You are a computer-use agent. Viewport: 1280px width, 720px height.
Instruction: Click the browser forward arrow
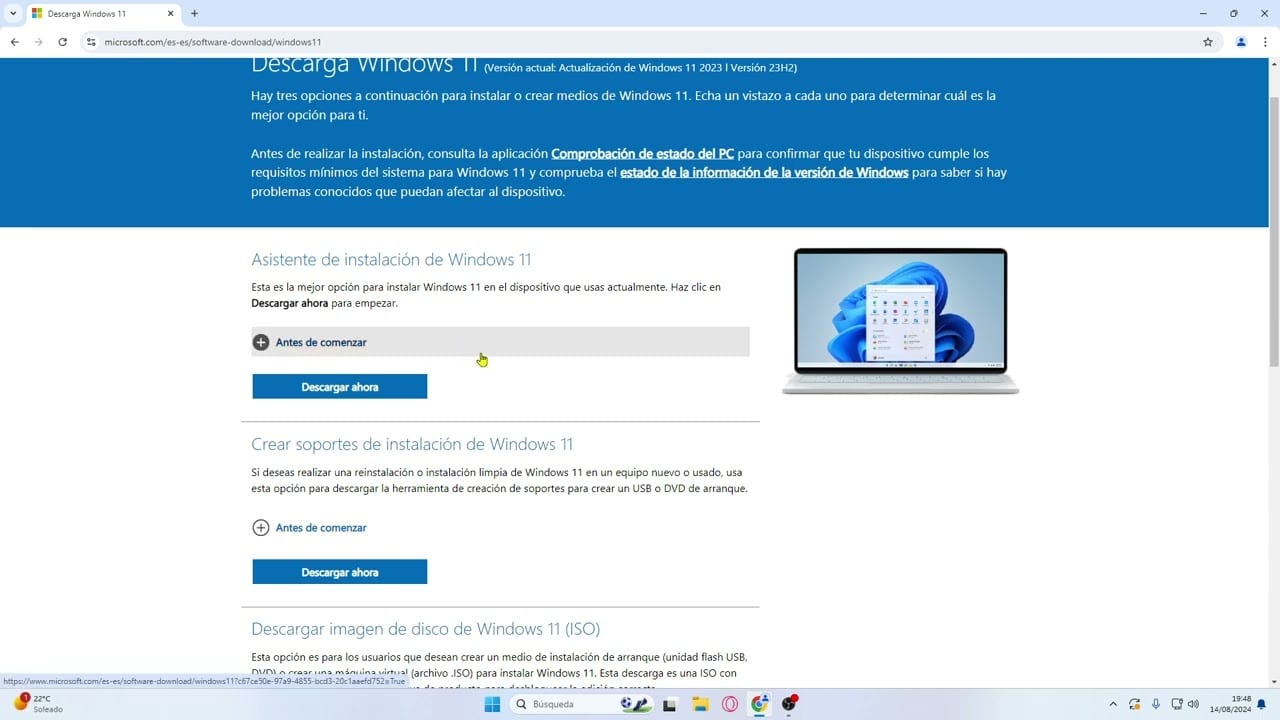point(38,42)
